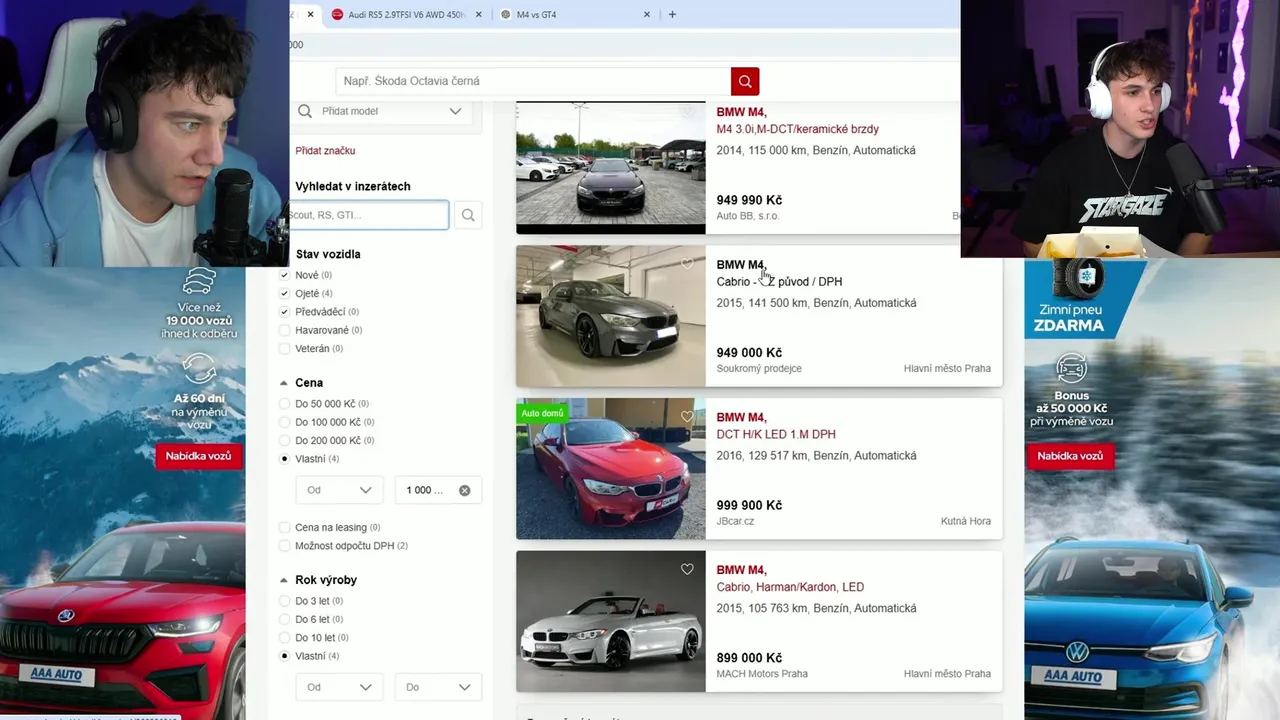
Task: Click the 949 990 Kč price
Action: point(749,200)
